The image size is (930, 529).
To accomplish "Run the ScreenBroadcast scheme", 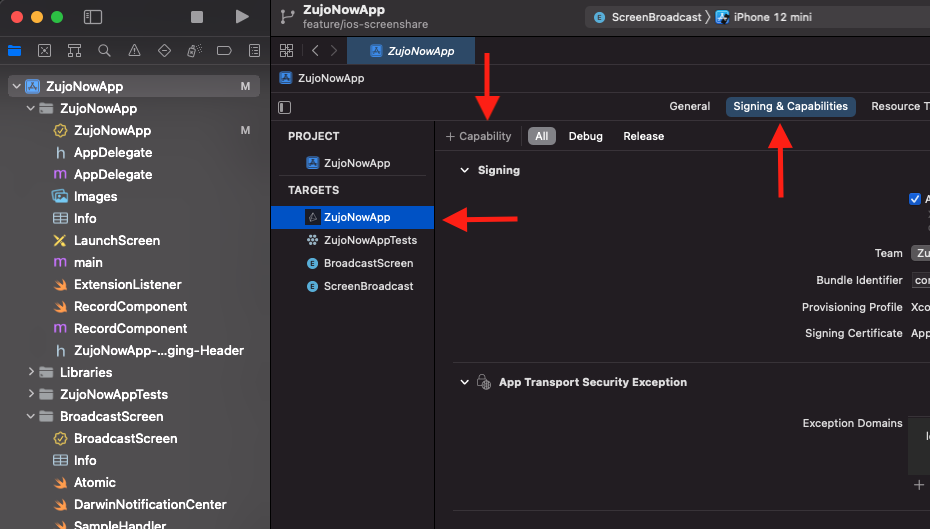I will (242, 17).
